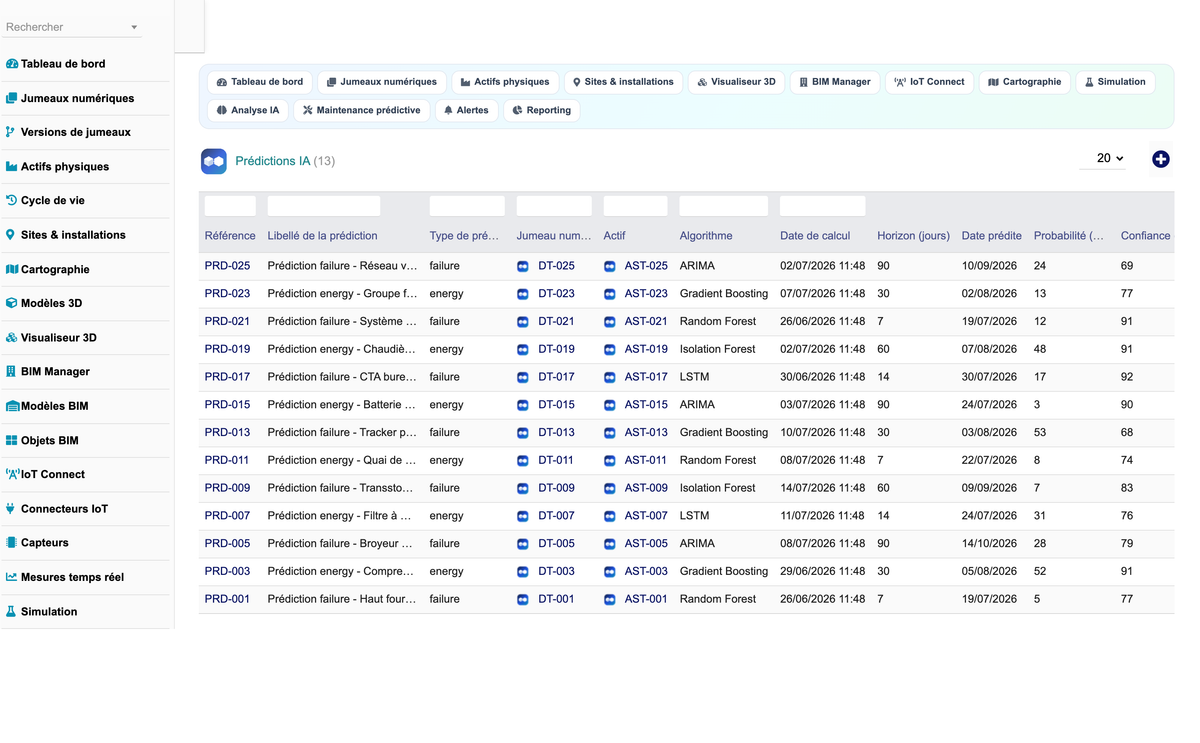Click the Référence filter input field
The width and height of the screenshot is (1200, 743).
tap(230, 206)
